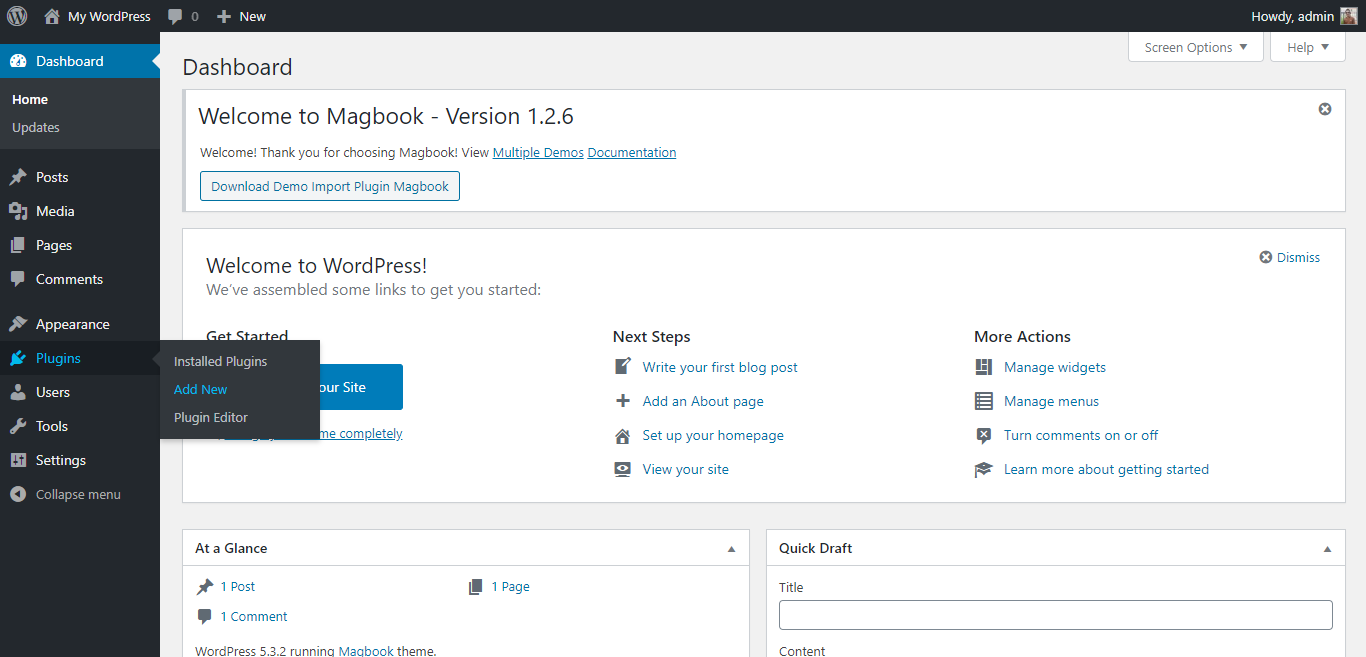This screenshot has height=657, width=1366.
Task: Open the 1 Post link
Action: click(x=238, y=587)
